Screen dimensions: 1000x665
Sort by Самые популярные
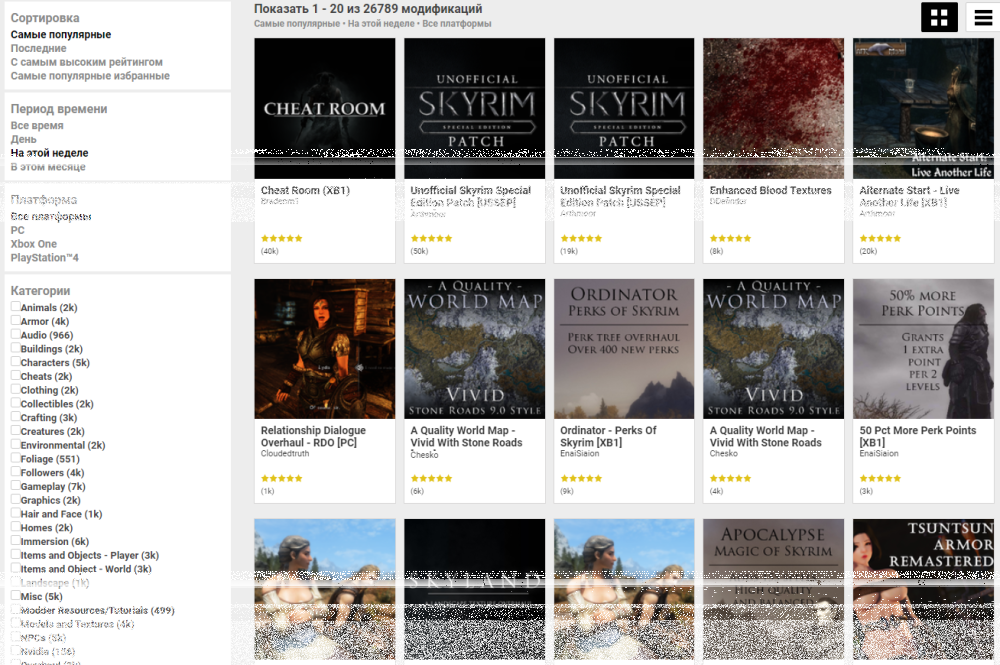[x=61, y=34]
